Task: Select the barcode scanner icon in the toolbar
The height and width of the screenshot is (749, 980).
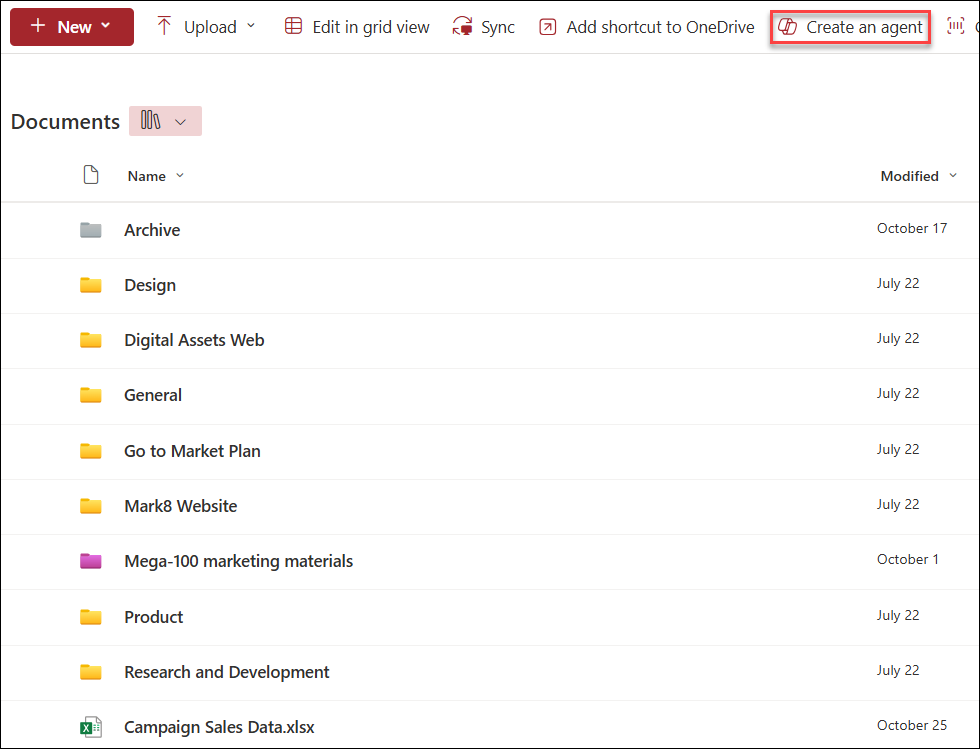Action: tap(954, 26)
